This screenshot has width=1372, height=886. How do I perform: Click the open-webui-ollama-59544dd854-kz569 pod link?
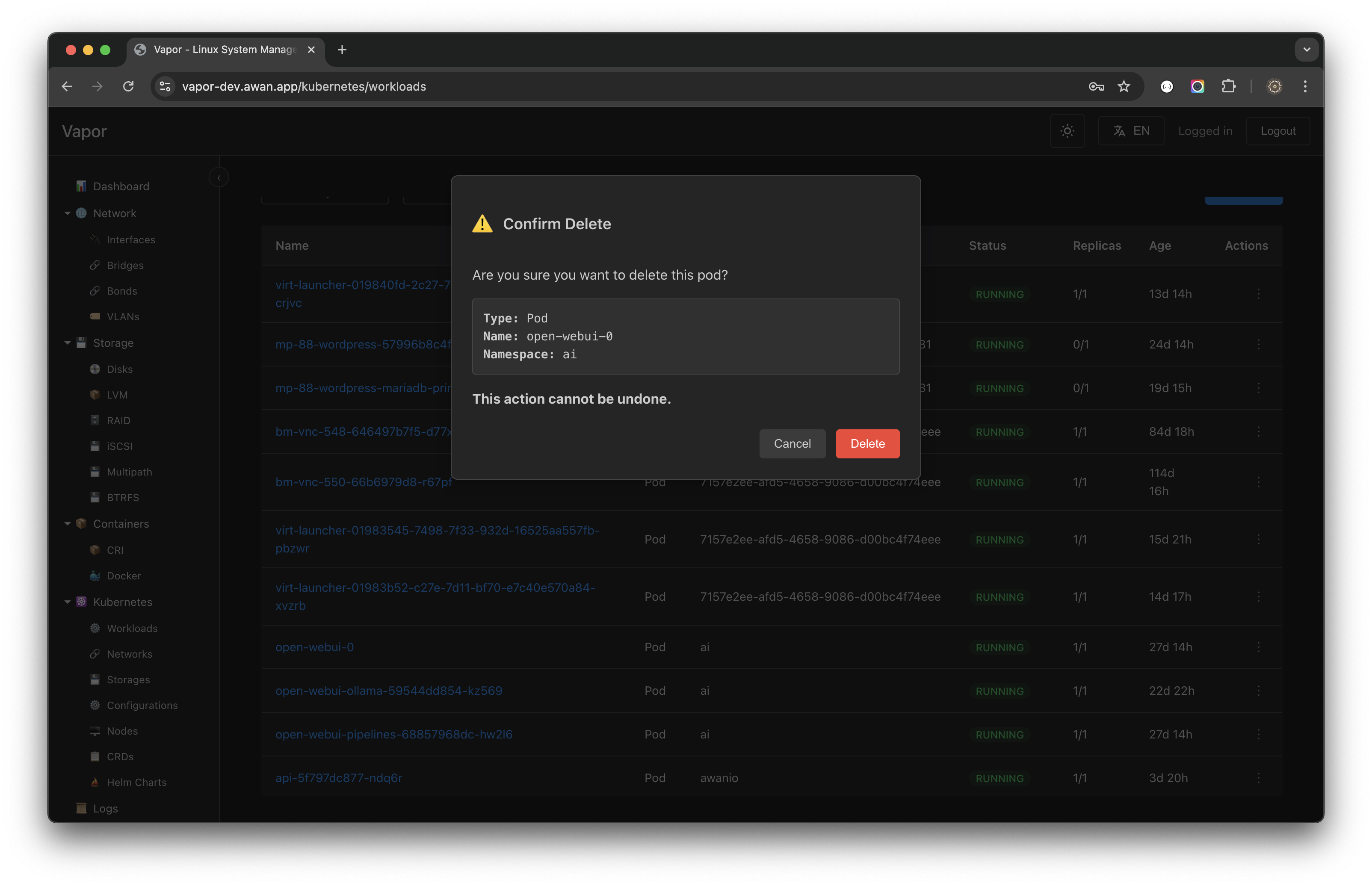click(x=388, y=691)
